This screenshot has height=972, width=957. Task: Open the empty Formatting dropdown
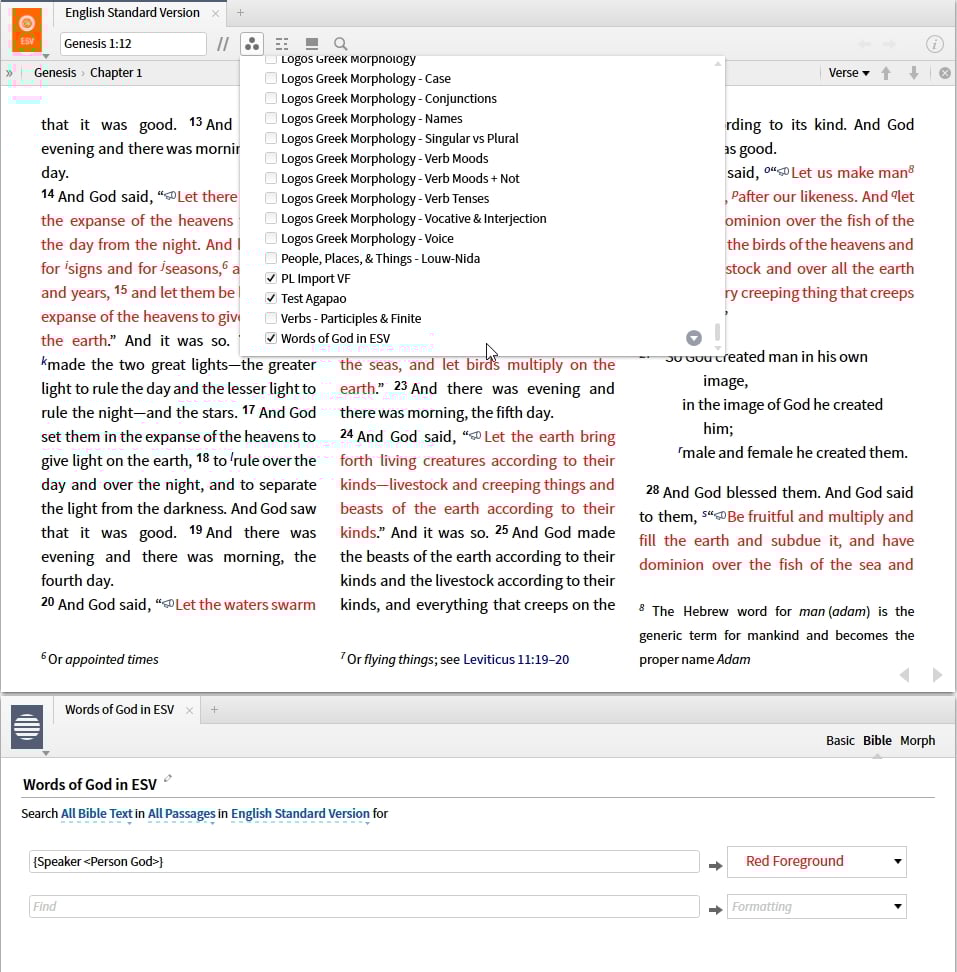point(816,906)
